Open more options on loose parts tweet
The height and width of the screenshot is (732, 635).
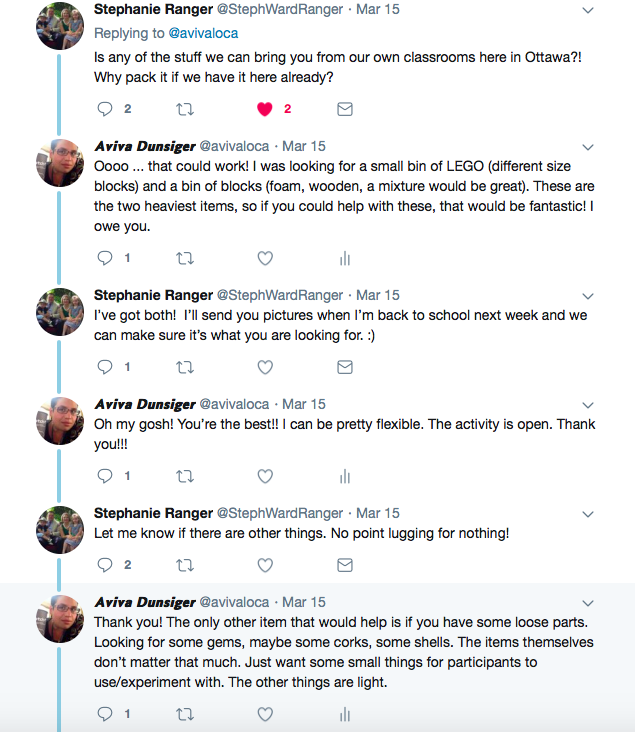588,603
